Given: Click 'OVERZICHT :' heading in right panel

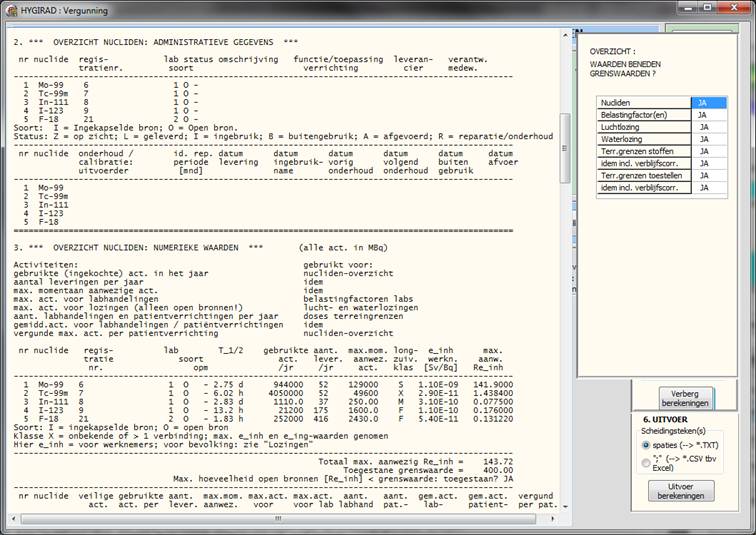Looking at the screenshot, I should pyautogui.click(x=612, y=51).
